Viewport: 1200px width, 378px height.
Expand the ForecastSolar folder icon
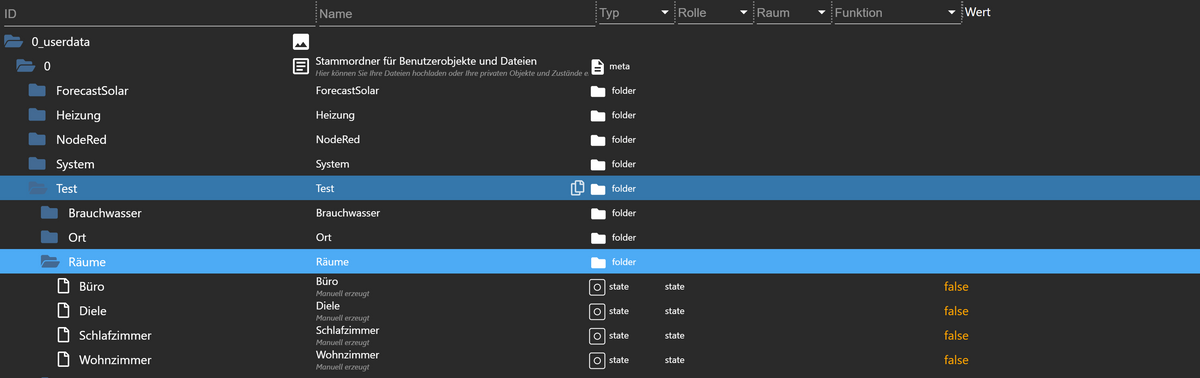pos(37,91)
